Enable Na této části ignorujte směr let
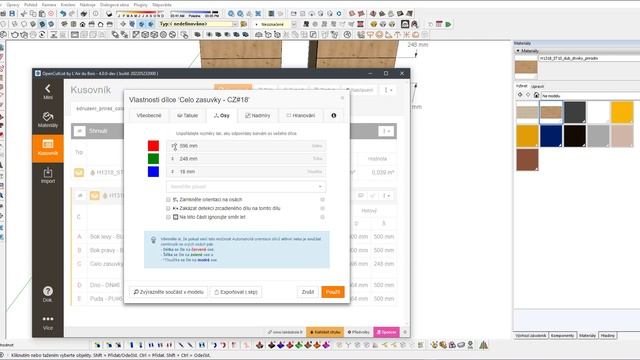This screenshot has width=640, height=360. point(168,218)
